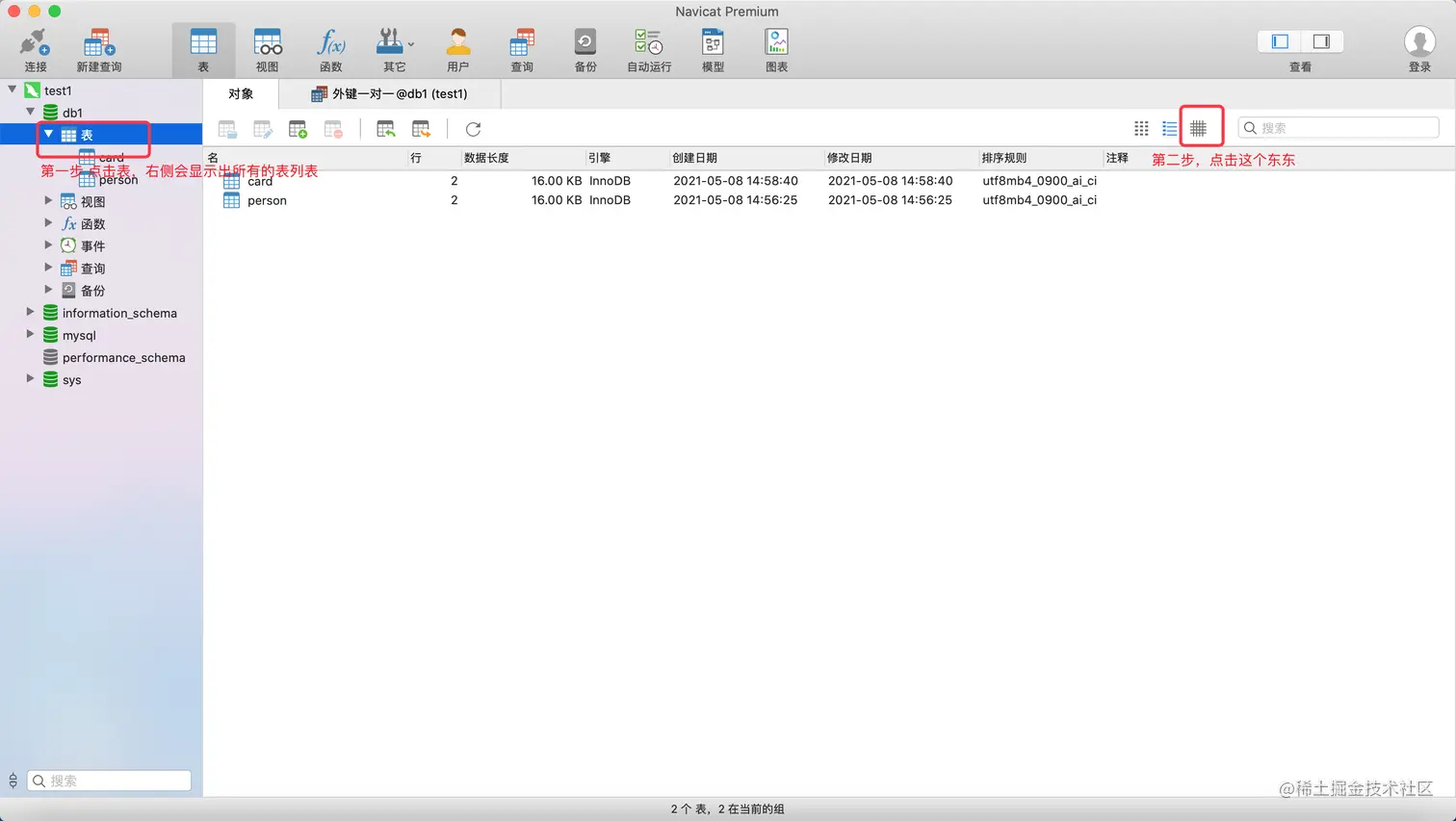Click the delete table icon with red minus
The height and width of the screenshot is (821, 1456).
point(333,129)
